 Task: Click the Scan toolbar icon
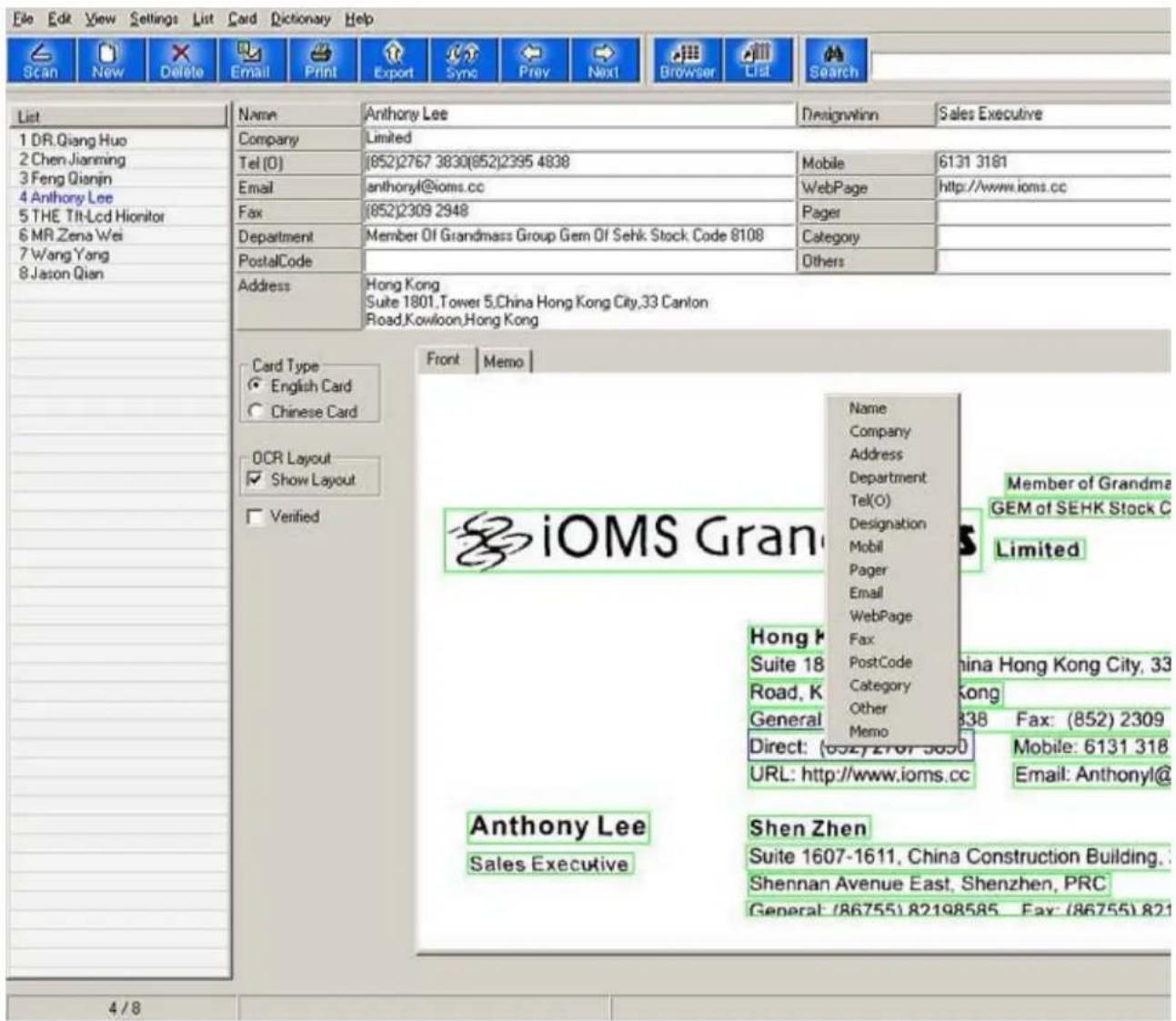pyautogui.click(x=40, y=61)
